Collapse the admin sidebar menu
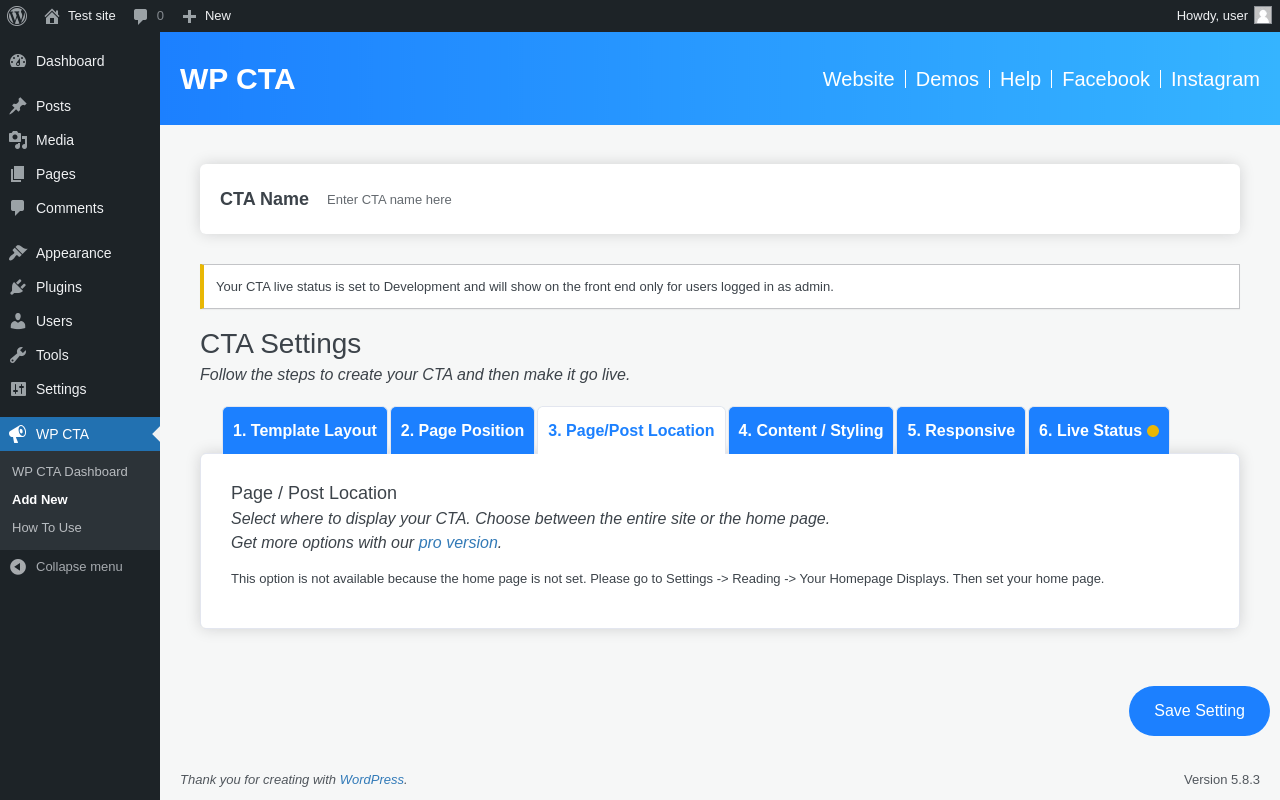 point(67,566)
